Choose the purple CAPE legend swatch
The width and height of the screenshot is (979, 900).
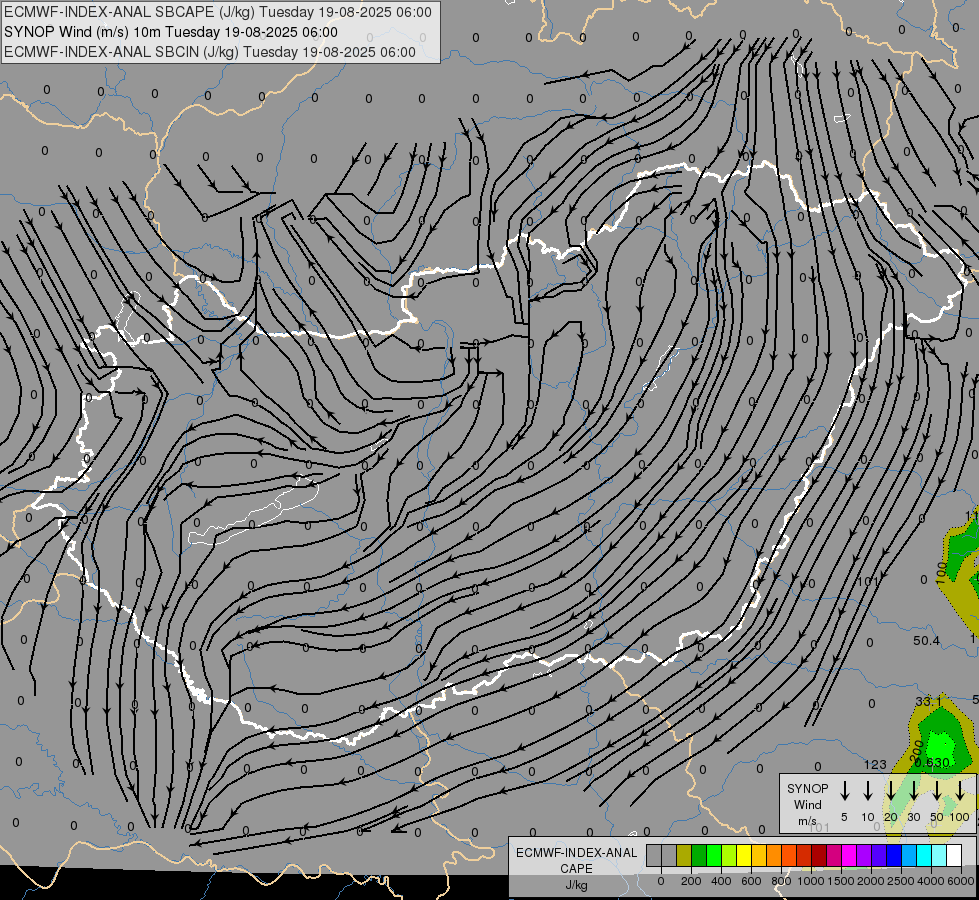[x=863, y=855]
